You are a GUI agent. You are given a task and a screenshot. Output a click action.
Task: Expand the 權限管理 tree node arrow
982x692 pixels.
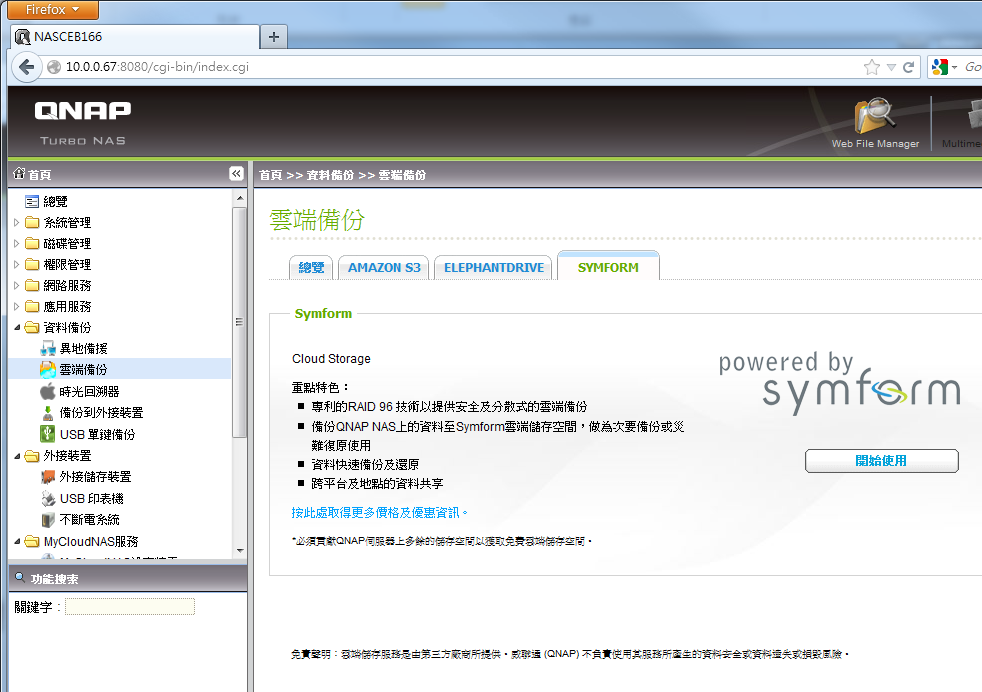click(x=16, y=264)
